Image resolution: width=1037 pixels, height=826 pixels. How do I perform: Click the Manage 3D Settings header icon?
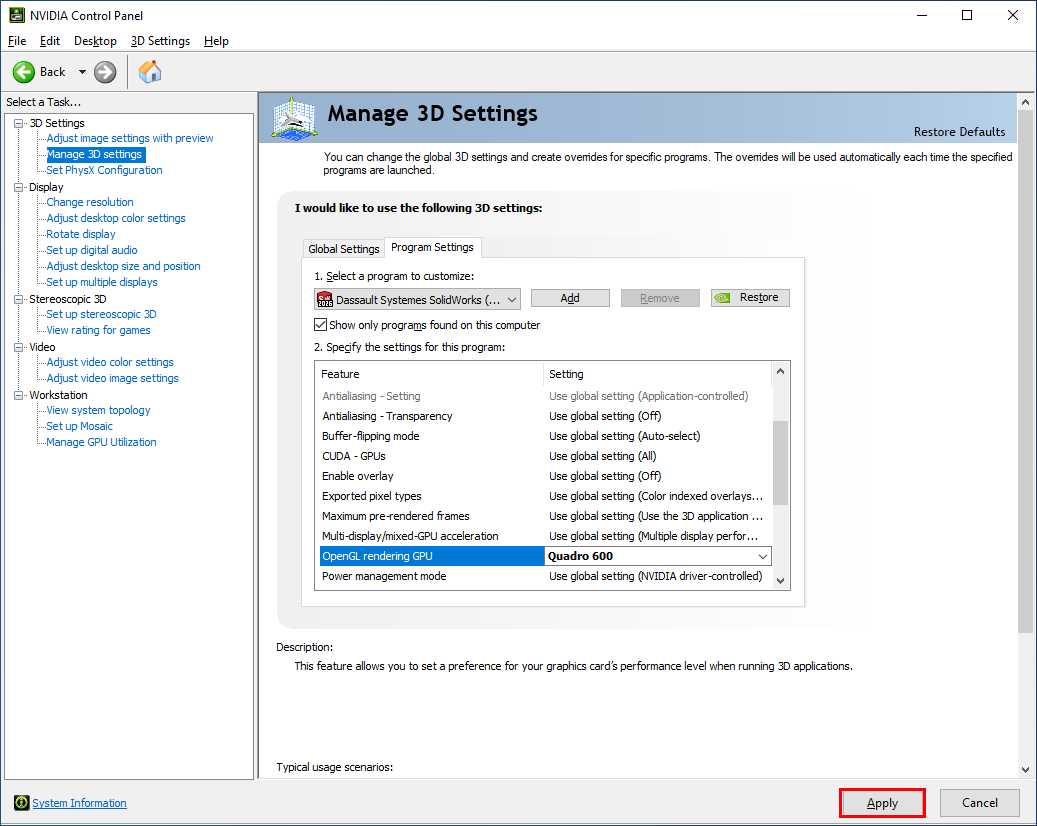[x=294, y=118]
